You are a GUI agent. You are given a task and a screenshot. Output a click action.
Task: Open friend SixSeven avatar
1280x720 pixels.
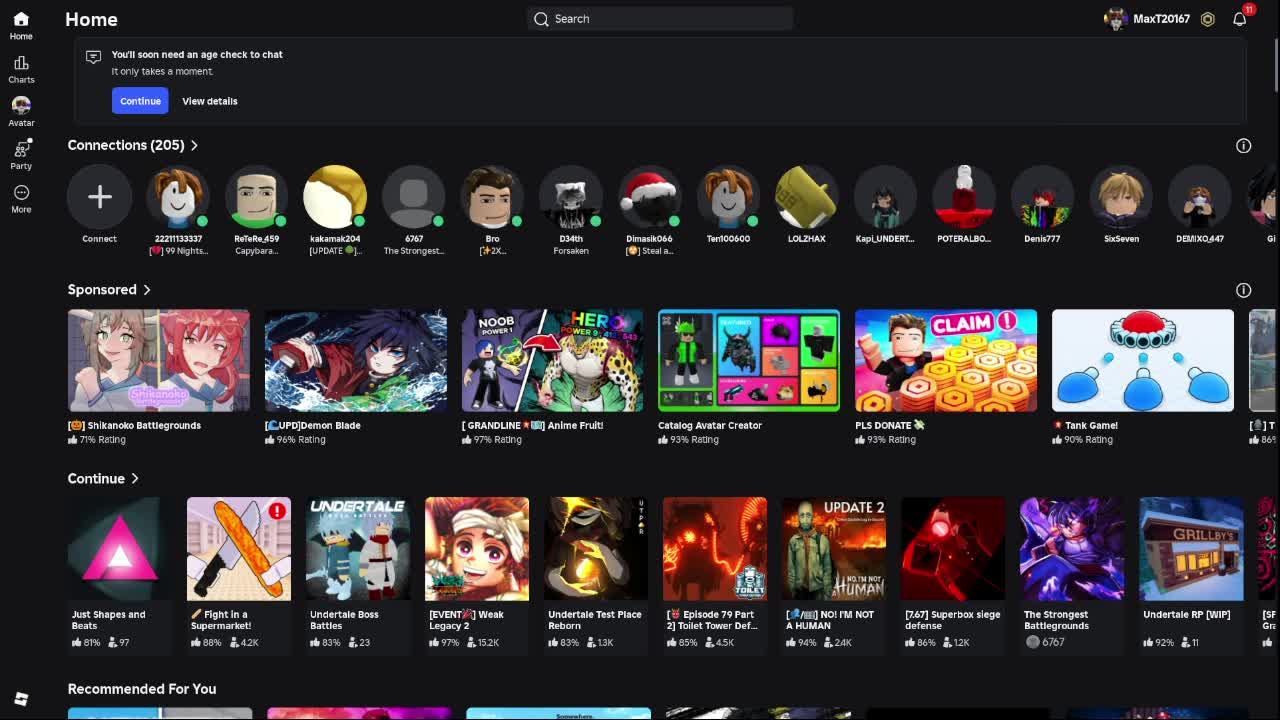(1121, 197)
